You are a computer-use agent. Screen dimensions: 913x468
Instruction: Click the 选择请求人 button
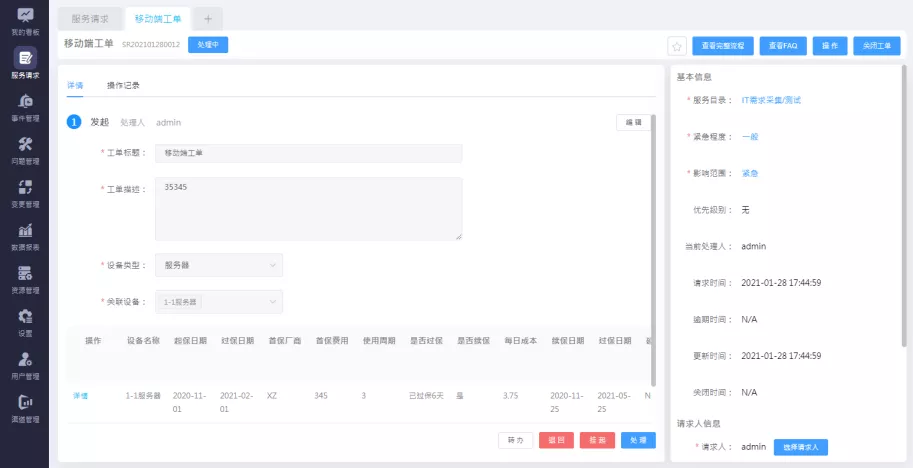(800, 447)
